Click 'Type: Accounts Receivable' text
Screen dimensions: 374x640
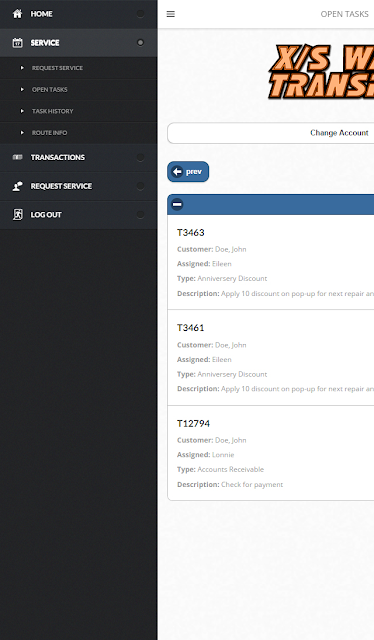click(220, 470)
